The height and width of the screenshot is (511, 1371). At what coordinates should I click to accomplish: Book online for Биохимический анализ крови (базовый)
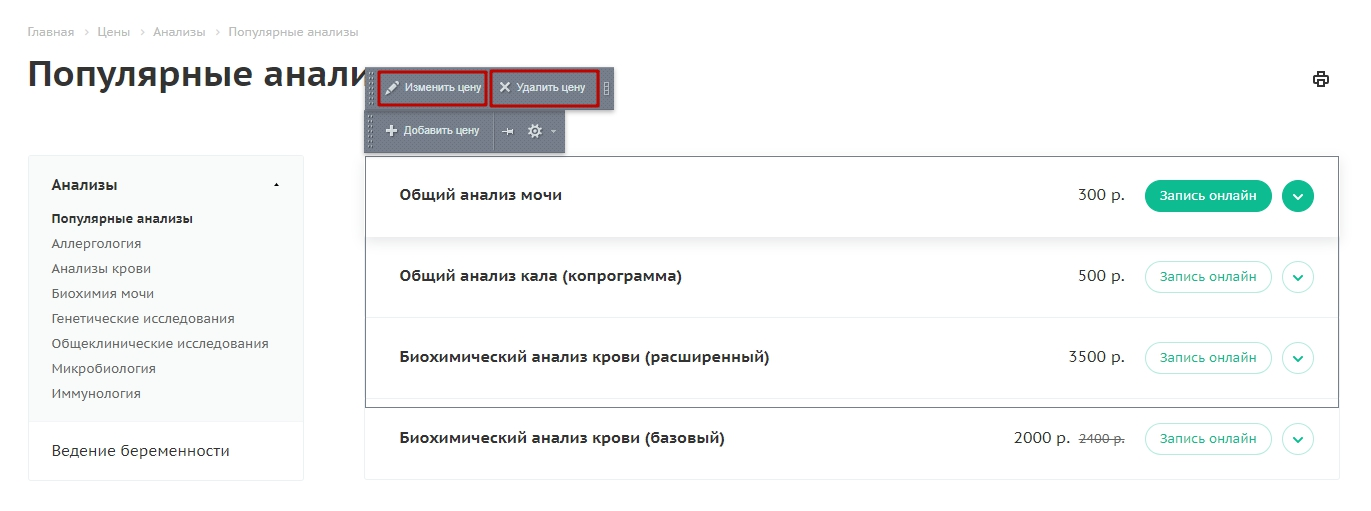(1208, 439)
